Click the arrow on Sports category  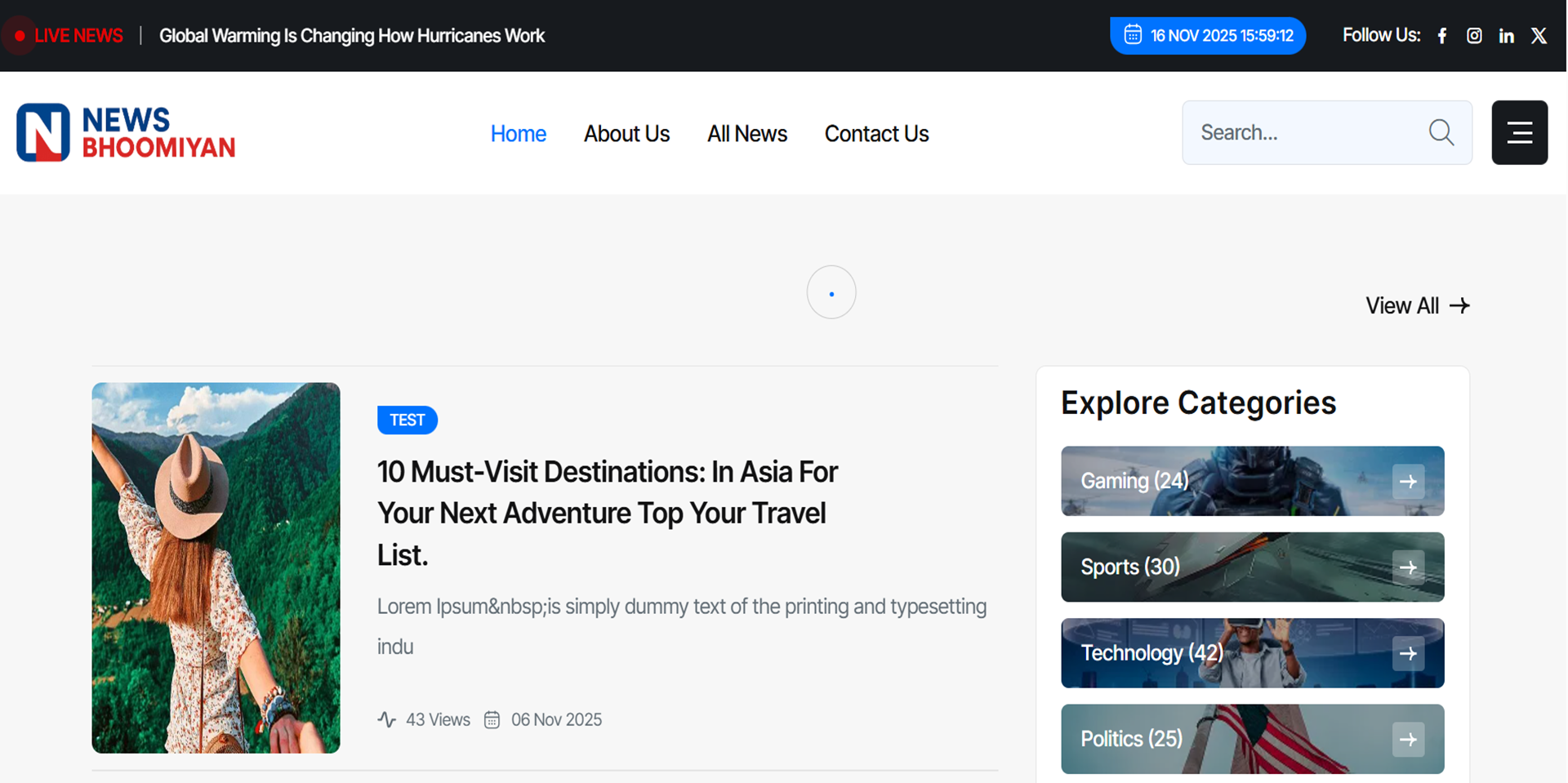(1408, 567)
